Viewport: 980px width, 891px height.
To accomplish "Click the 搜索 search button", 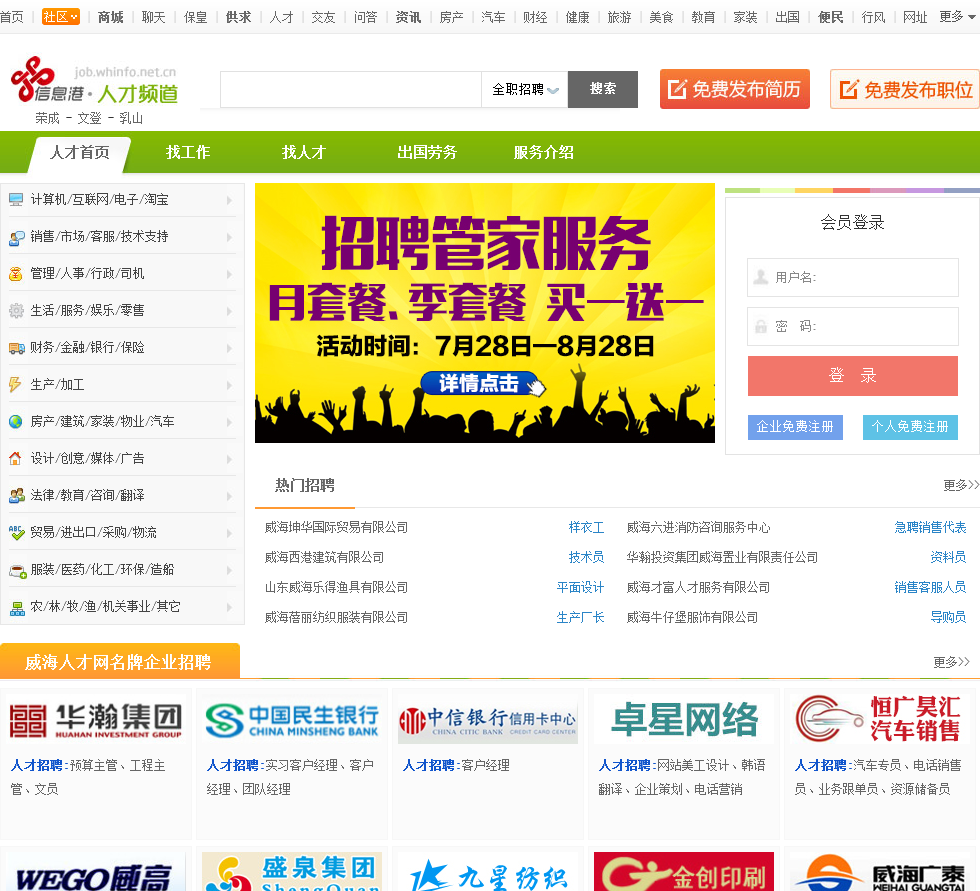I will point(602,89).
